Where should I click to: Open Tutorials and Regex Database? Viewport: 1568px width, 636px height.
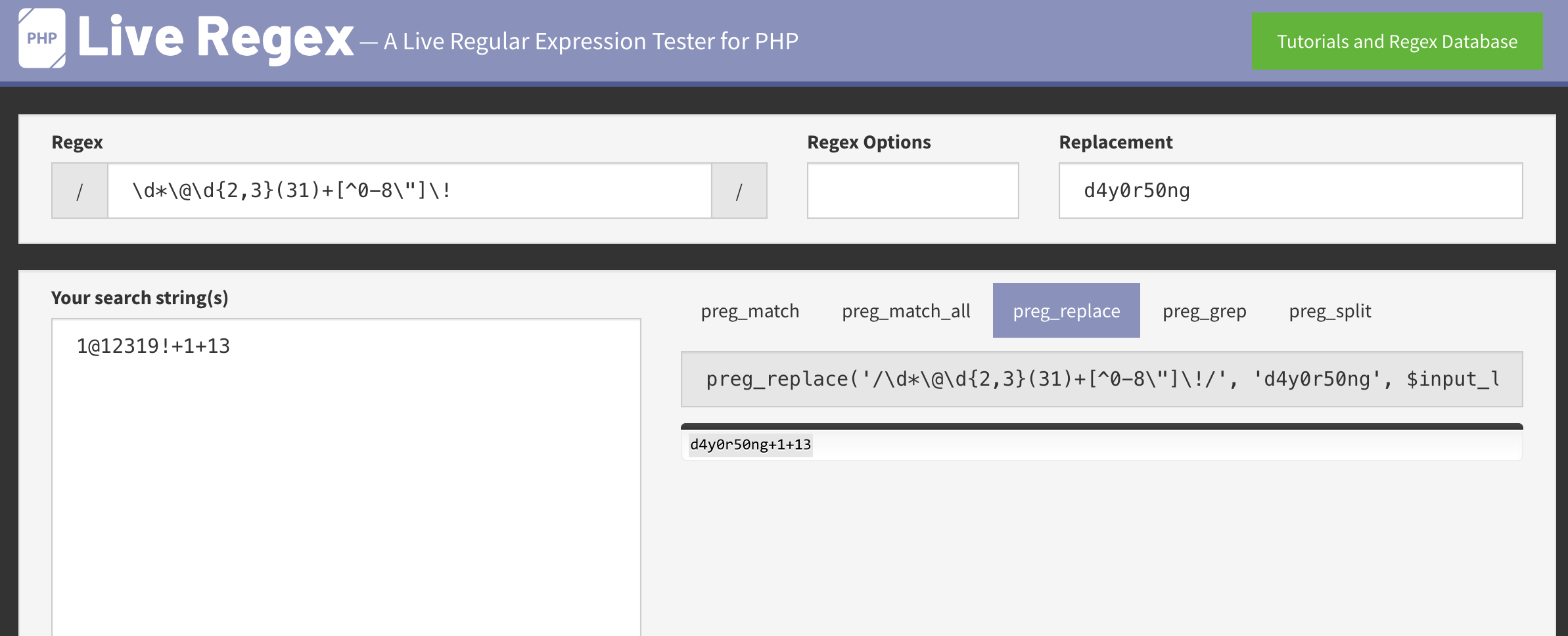tap(1397, 41)
